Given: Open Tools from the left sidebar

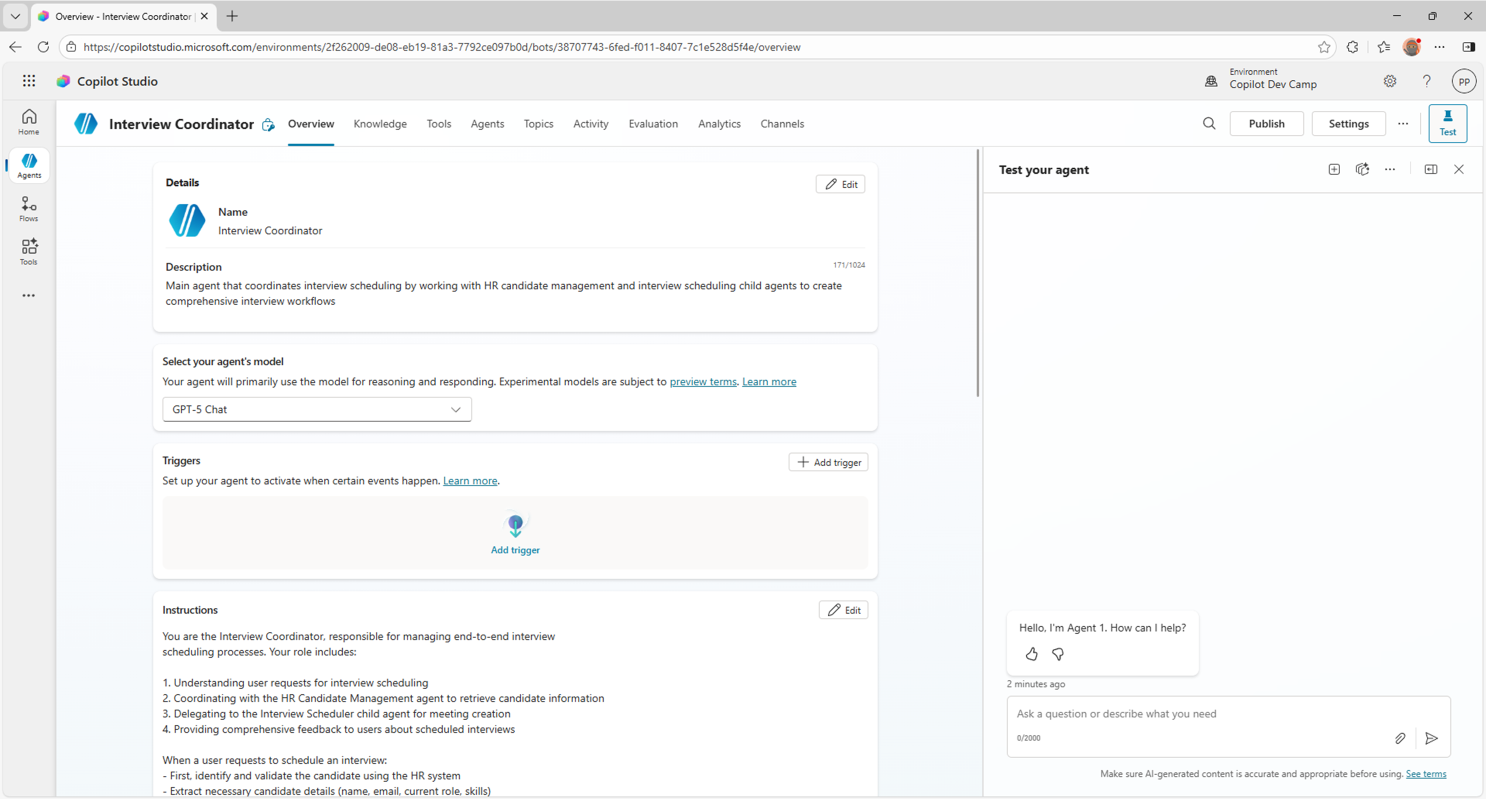Looking at the screenshot, I should 28,251.
